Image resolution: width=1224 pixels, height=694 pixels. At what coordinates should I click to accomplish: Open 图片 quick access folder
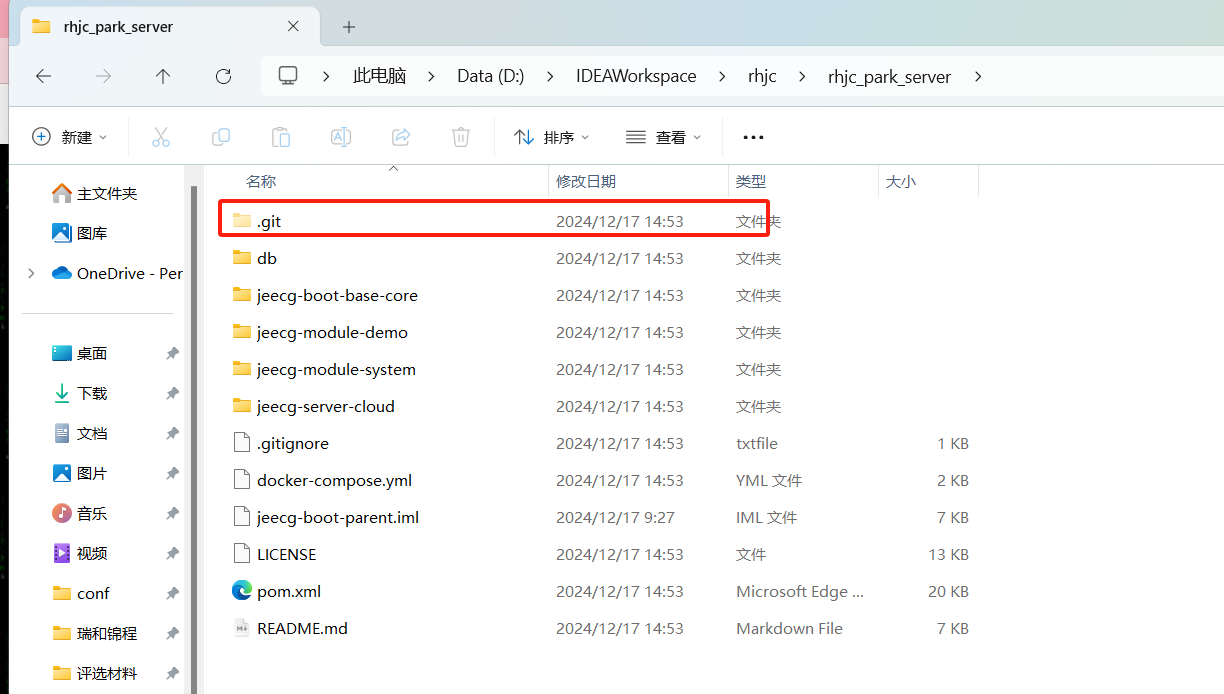pos(79,473)
